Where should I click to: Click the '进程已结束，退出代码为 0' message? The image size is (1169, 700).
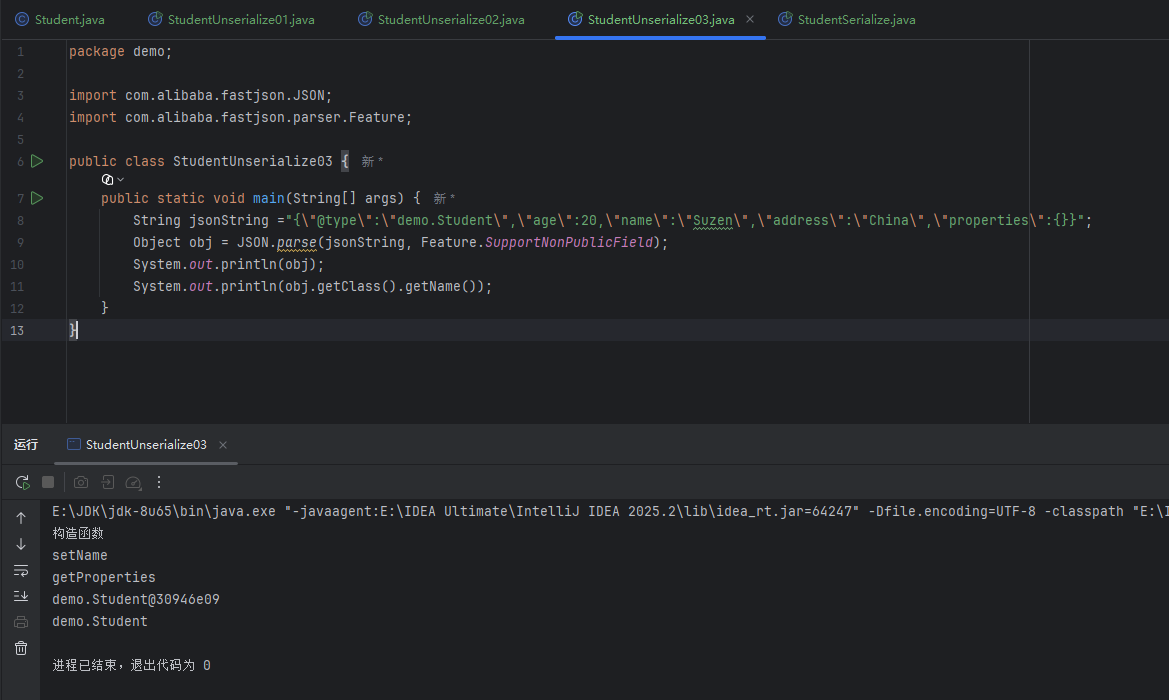tap(131, 665)
